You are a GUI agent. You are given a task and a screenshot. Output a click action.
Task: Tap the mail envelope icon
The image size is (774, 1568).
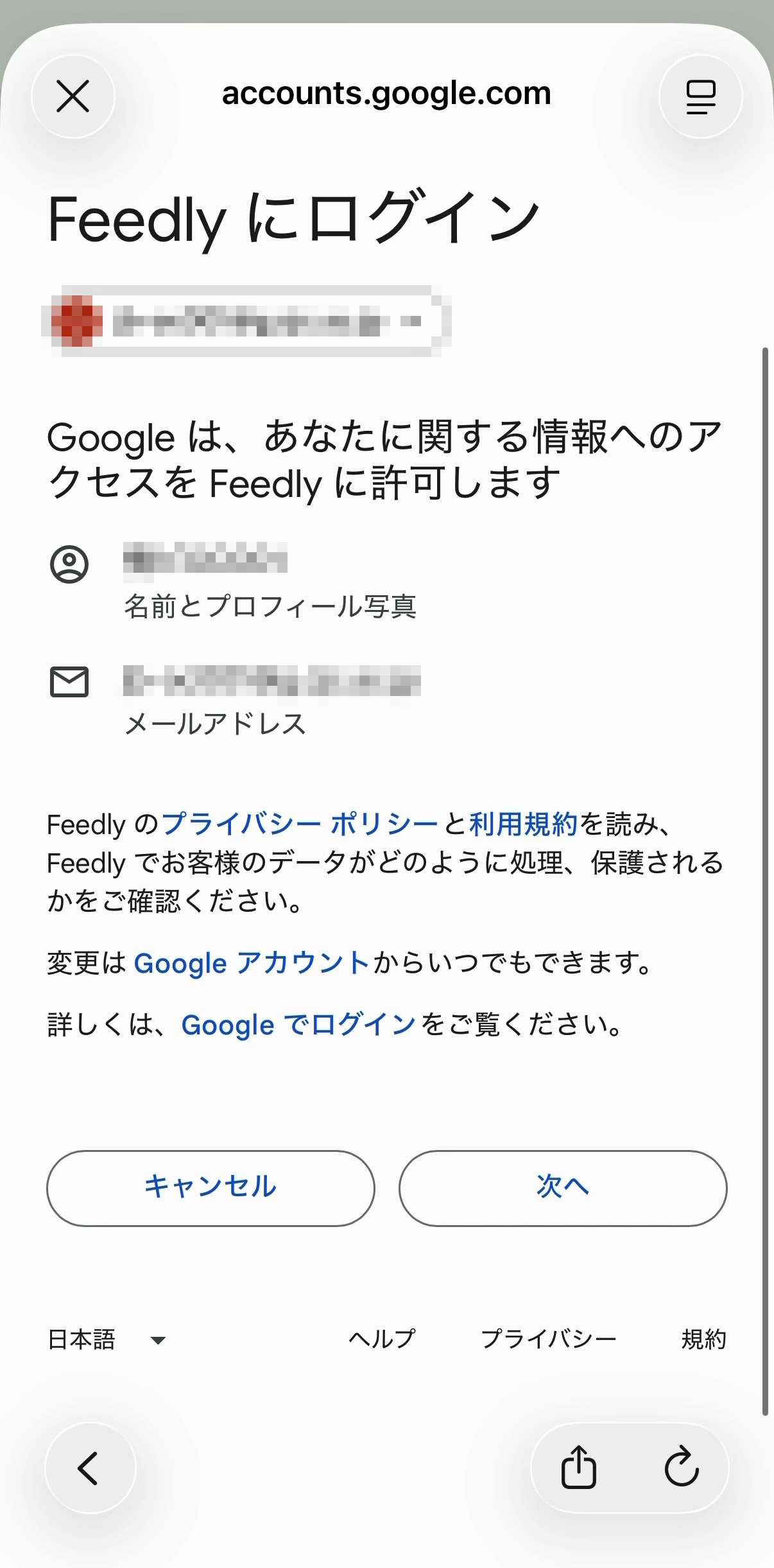(x=69, y=682)
